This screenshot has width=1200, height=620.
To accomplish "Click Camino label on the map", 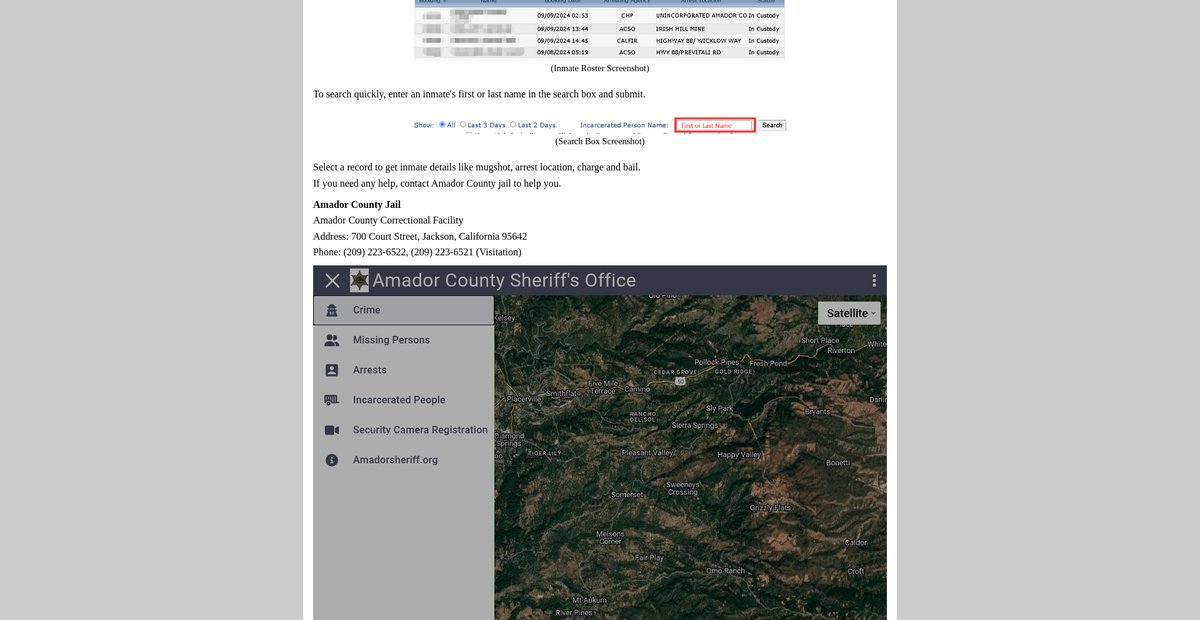I will 637,388.
